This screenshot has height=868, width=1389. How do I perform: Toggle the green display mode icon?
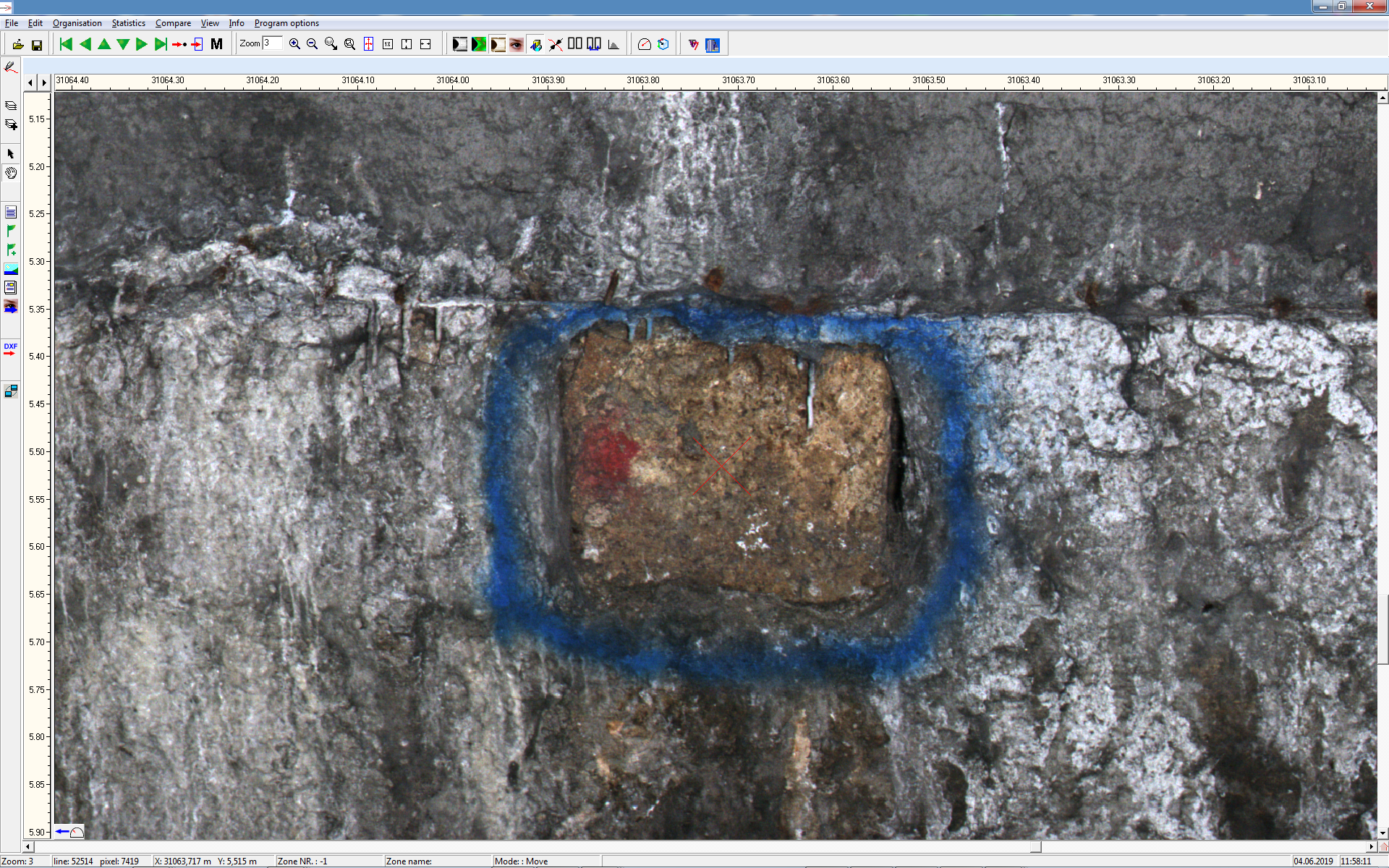478,45
